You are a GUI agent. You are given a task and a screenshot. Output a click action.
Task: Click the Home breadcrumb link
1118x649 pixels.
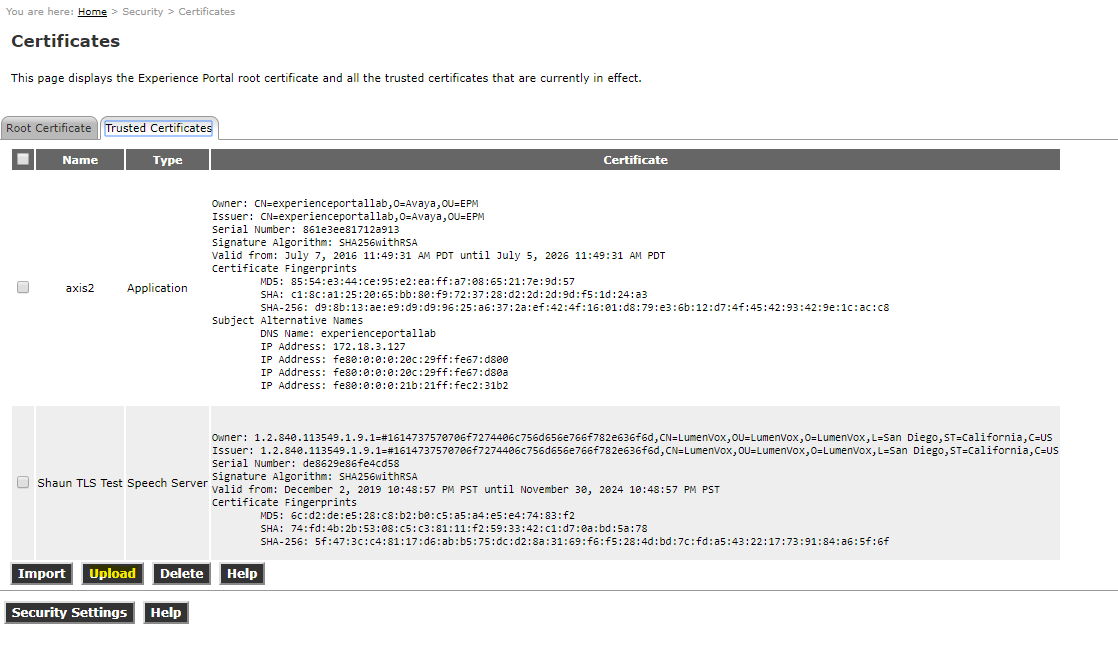tap(92, 12)
